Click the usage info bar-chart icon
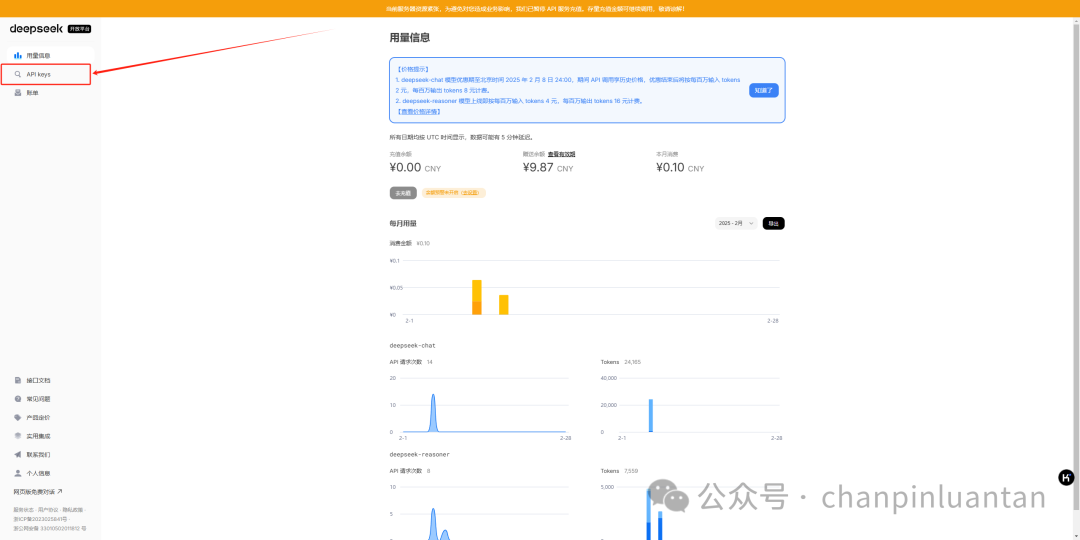This screenshot has height=540, width=1080. point(18,55)
